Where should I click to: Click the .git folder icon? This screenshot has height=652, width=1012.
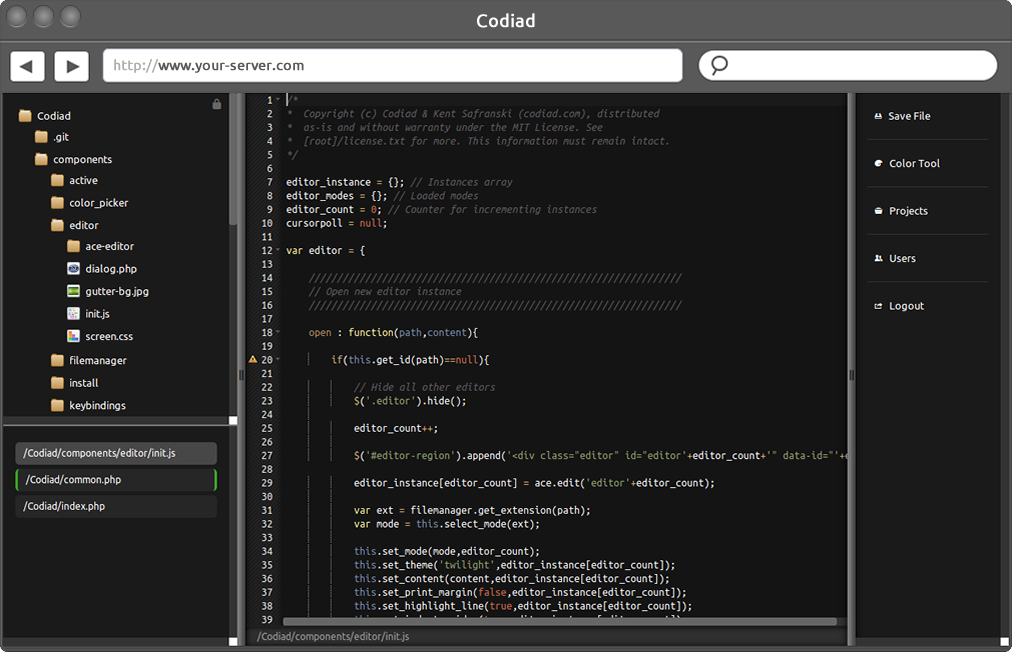[41, 137]
